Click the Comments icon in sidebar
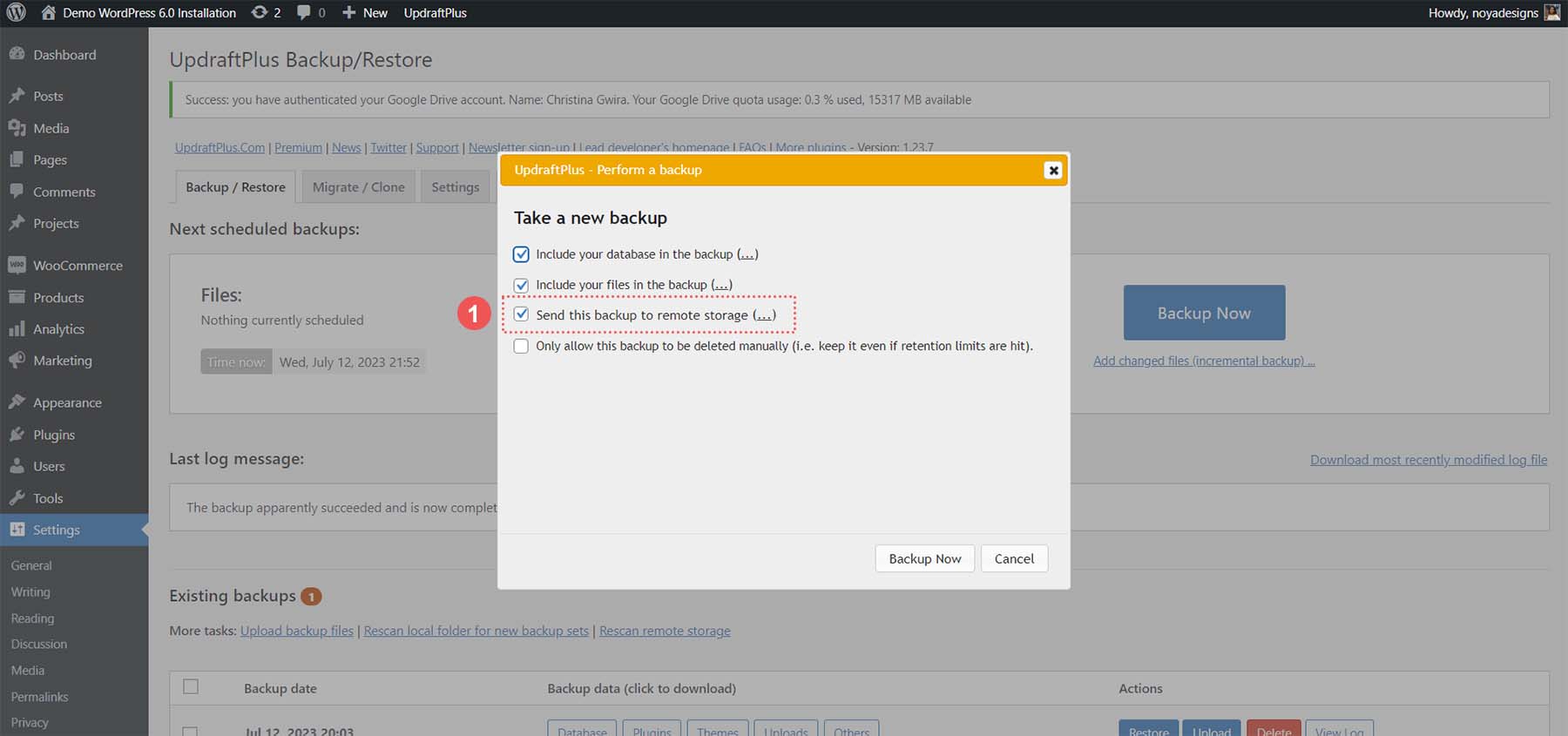This screenshot has width=1568, height=736. click(17, 192)
